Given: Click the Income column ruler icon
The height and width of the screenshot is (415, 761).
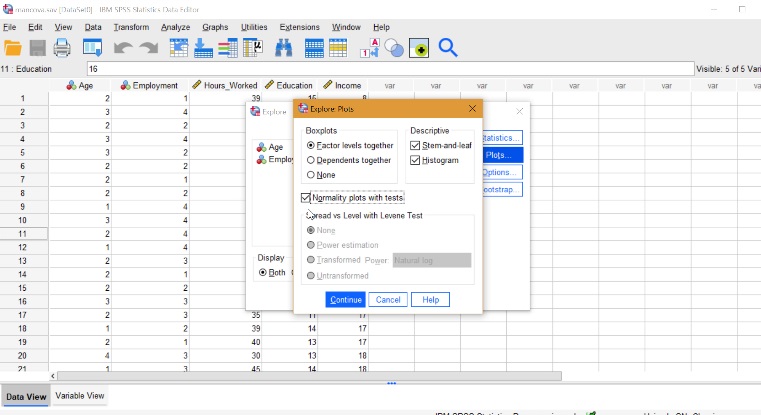Looking at the screenshot, I should 328,85.
